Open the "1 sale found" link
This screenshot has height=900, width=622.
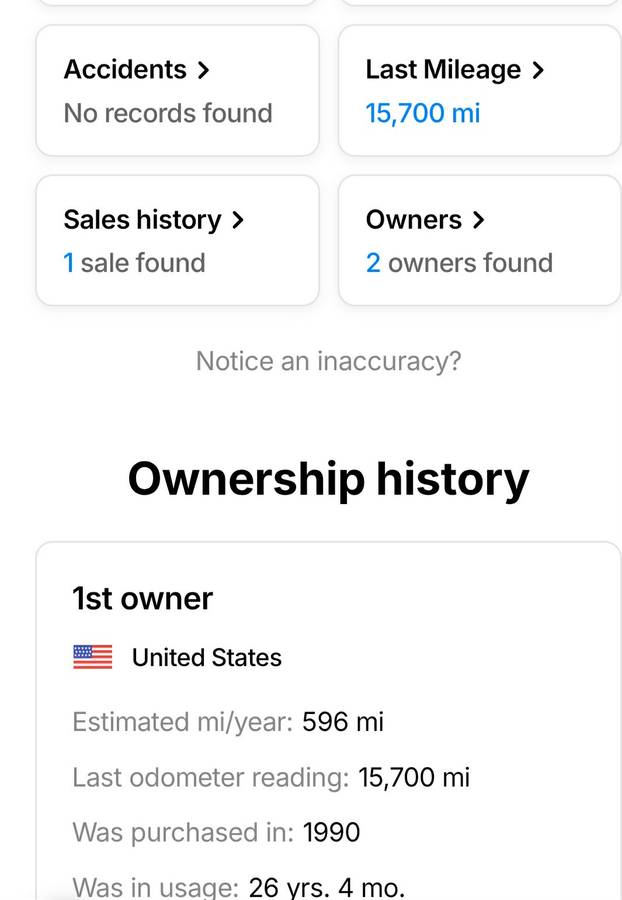click(134, 263)
